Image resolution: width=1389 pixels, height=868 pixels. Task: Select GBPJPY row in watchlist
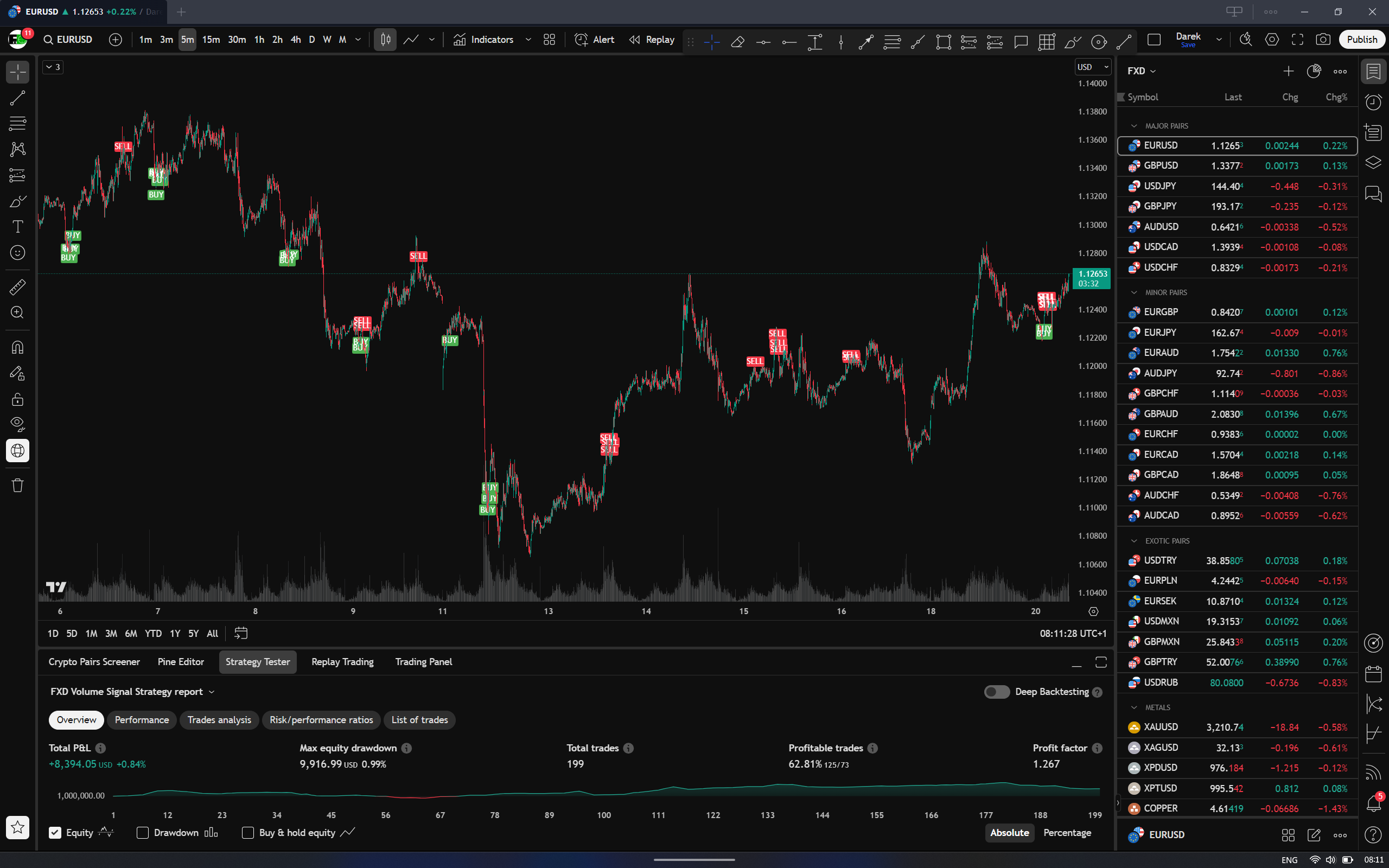(x=1238, y=206)
